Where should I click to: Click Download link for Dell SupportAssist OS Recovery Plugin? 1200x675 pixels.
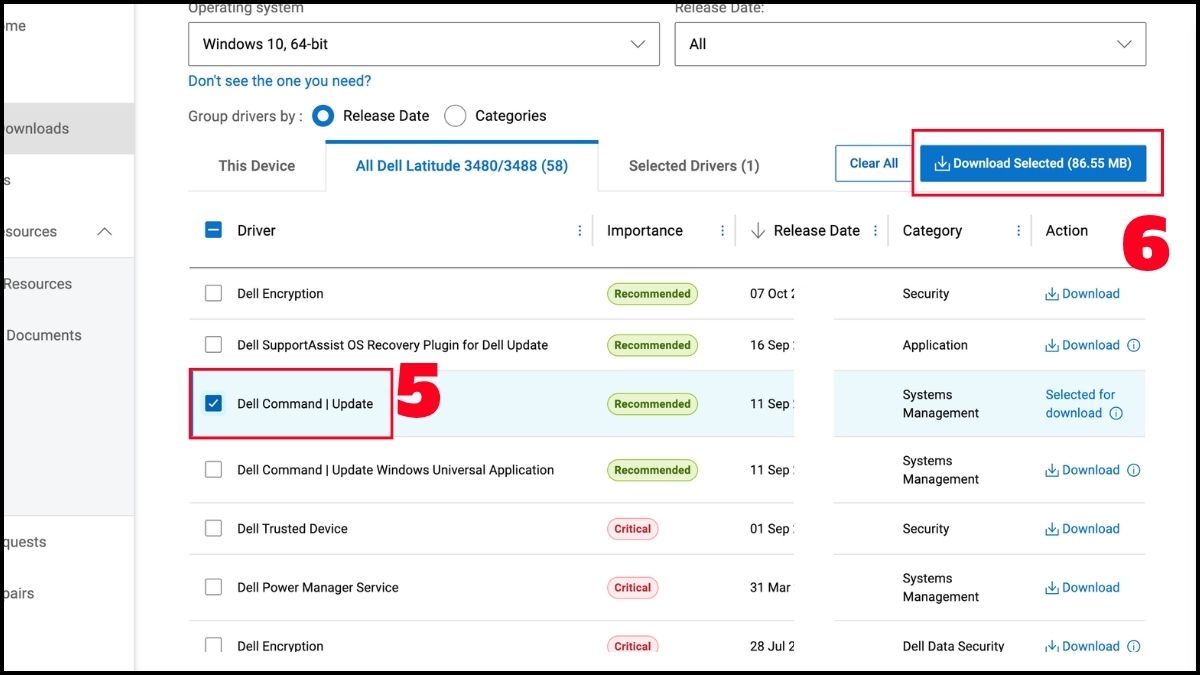[x=1082, y=345]
